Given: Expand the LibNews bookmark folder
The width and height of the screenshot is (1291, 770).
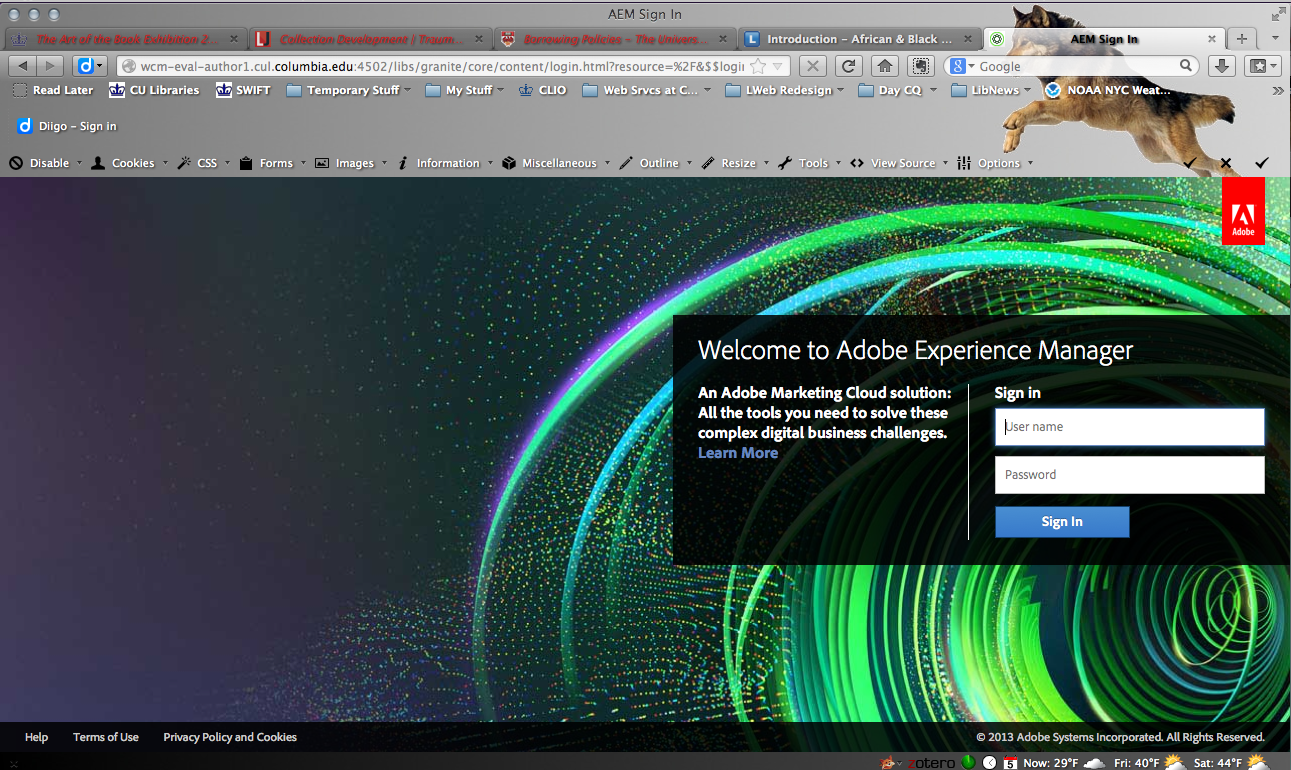Looking at the screenshot, I should coord(991,90).
